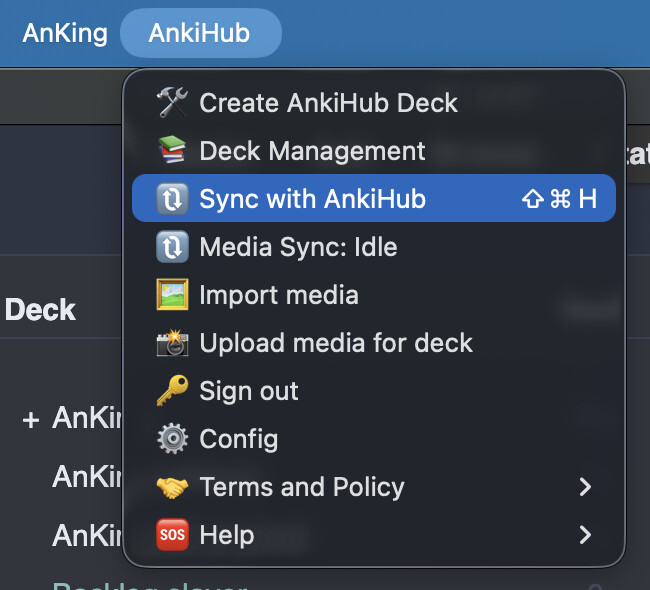
Task: Click the hammer-and-wrench Create Deck icon
Action: click(x=172, y=102)
